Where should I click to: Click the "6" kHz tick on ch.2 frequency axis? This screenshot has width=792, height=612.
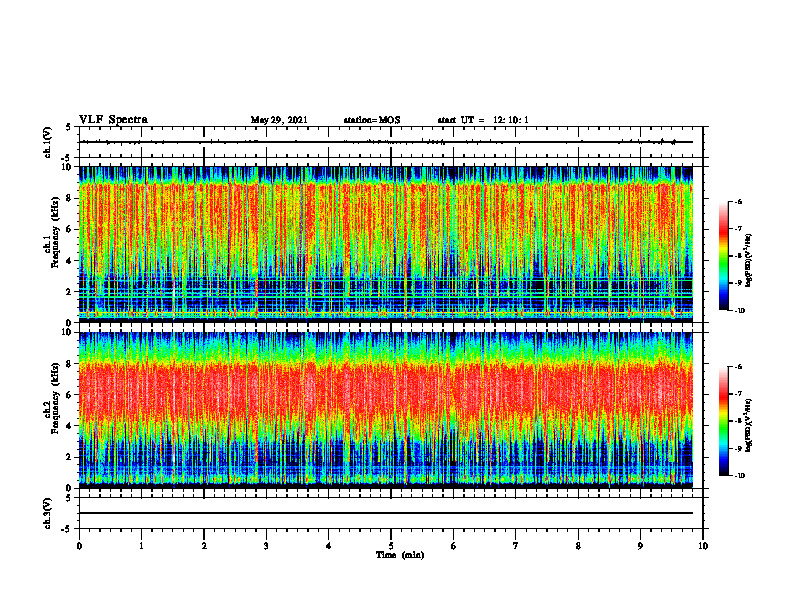coord(70,395)
